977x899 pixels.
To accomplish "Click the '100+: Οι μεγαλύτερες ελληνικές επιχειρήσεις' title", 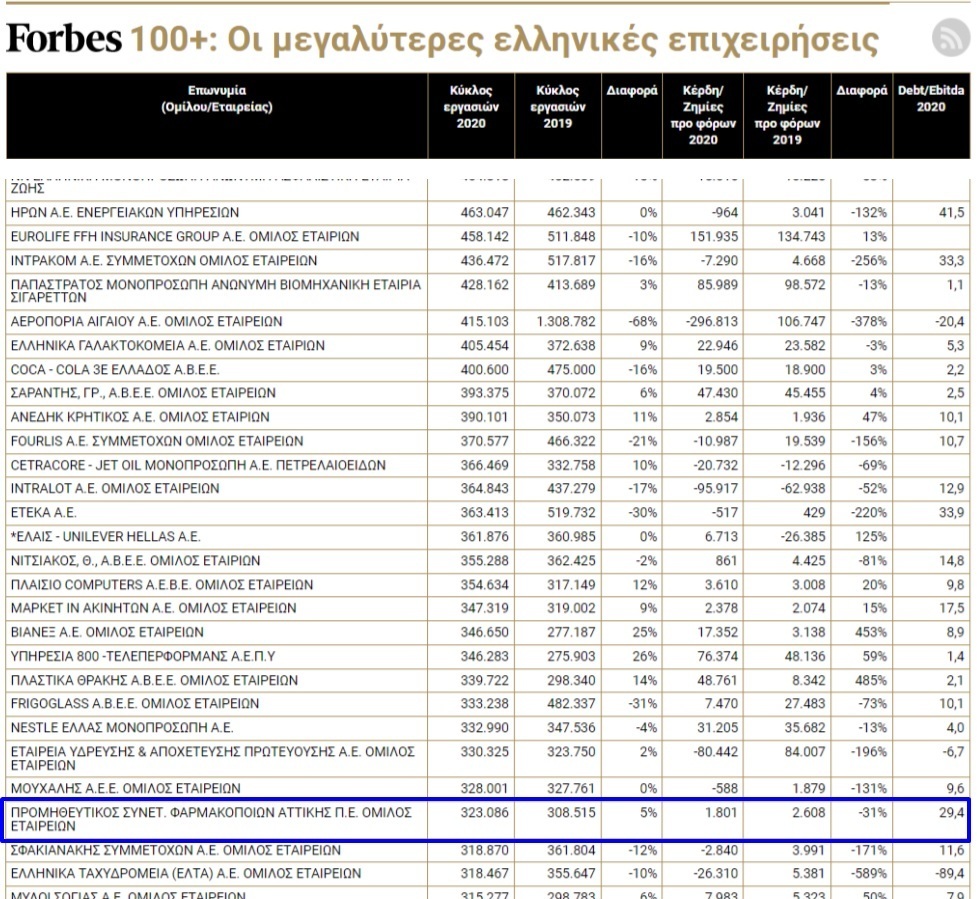I will pos(504,39).
